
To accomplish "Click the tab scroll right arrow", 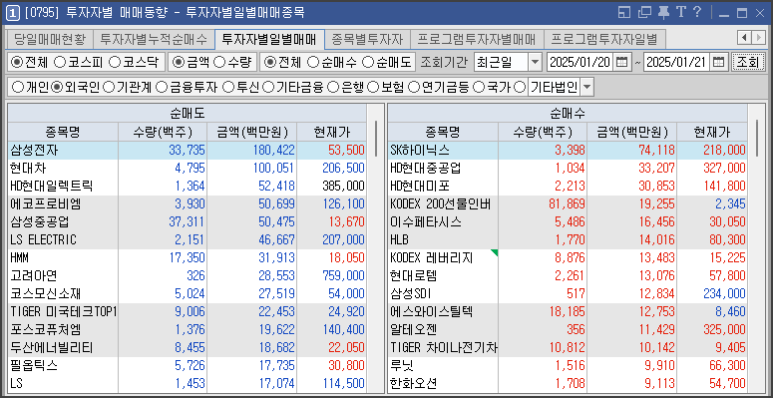I will pyautogui.click(x=758, y=37).
